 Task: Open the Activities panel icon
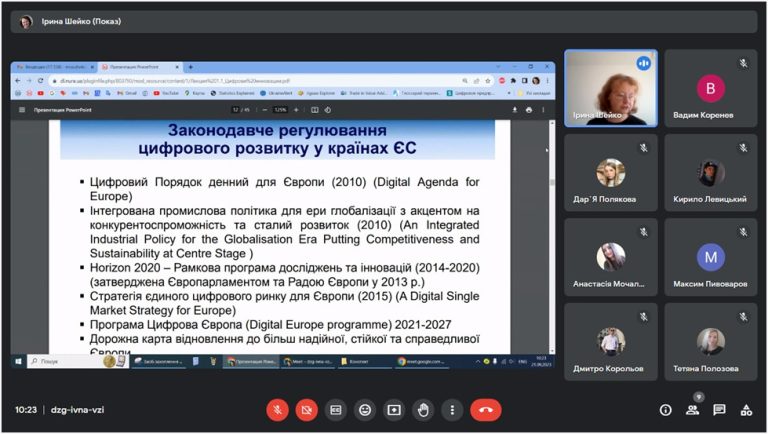[x=746, y=410]
